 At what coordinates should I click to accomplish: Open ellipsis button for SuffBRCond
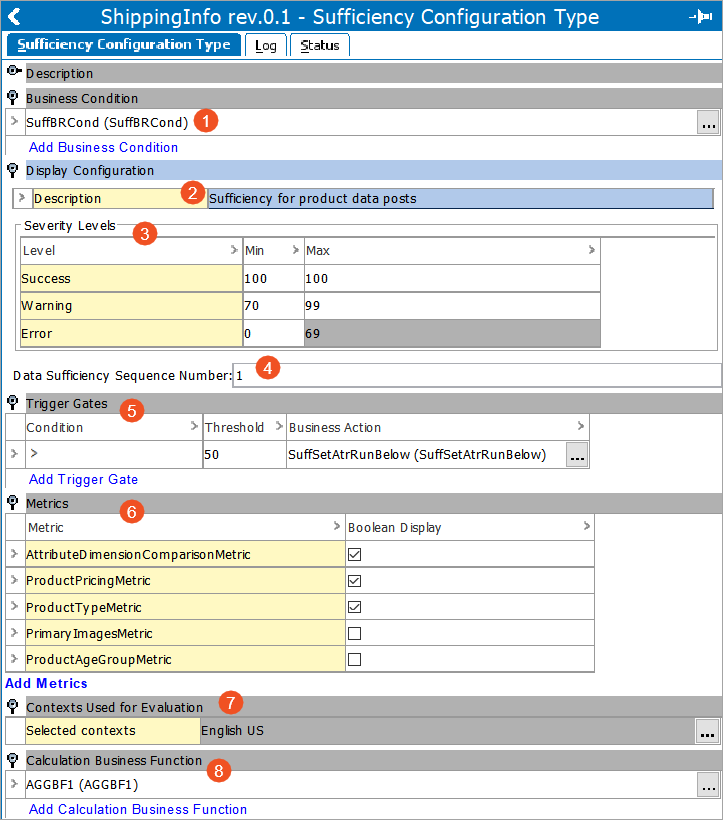coord(708,122)
